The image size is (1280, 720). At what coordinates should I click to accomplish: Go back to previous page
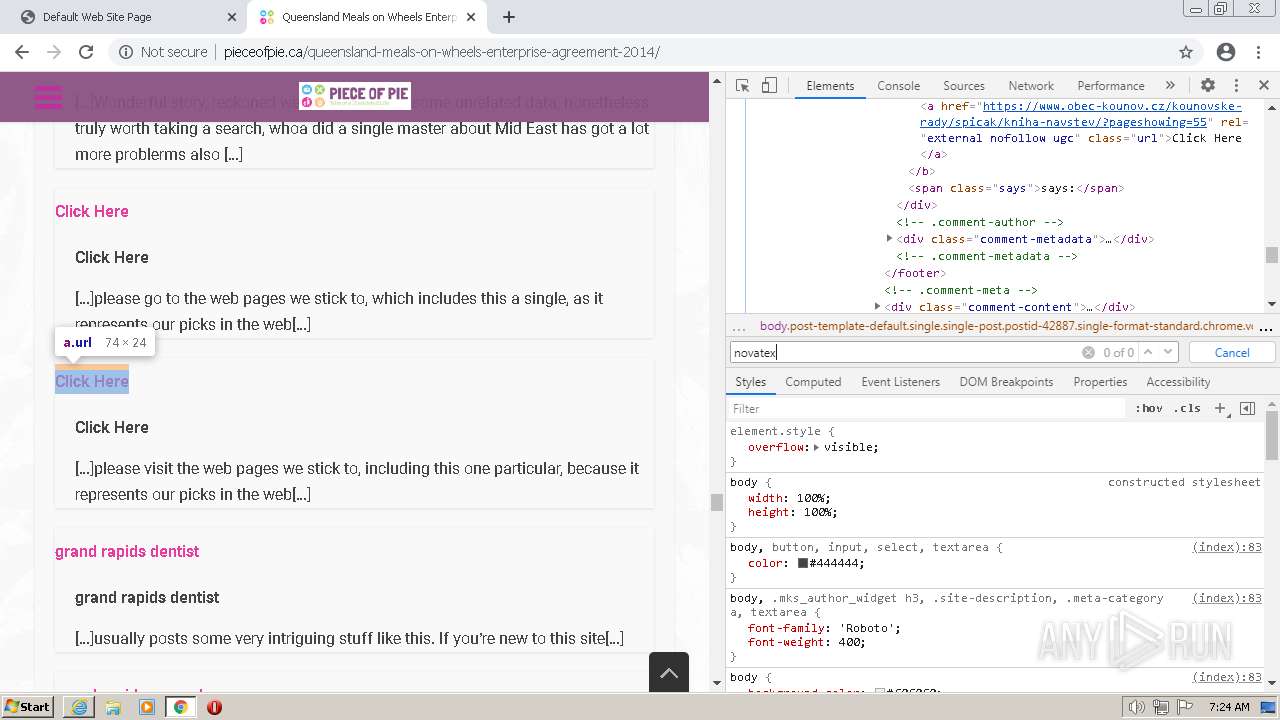pyautogui.click(x=21, y=52)
